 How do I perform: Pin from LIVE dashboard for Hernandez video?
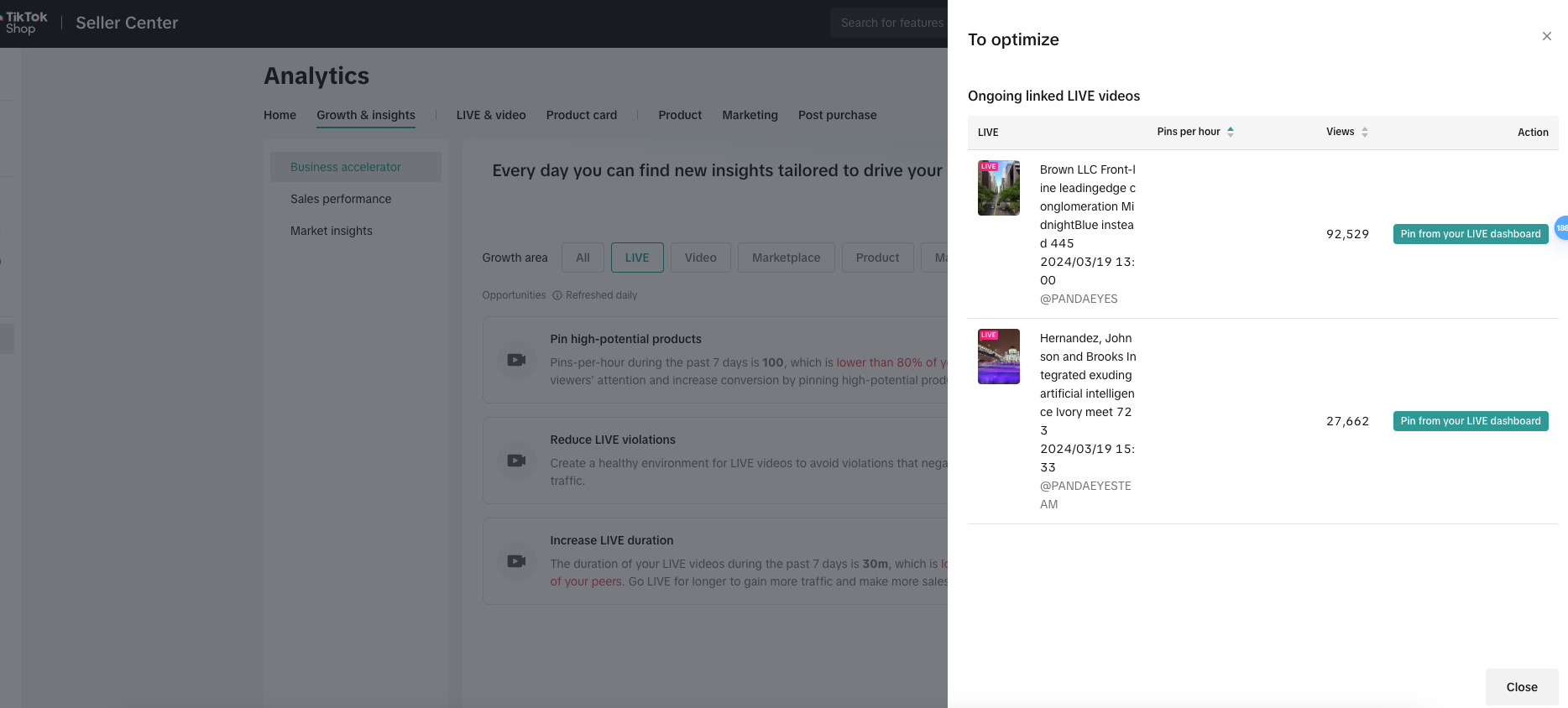1470,421
